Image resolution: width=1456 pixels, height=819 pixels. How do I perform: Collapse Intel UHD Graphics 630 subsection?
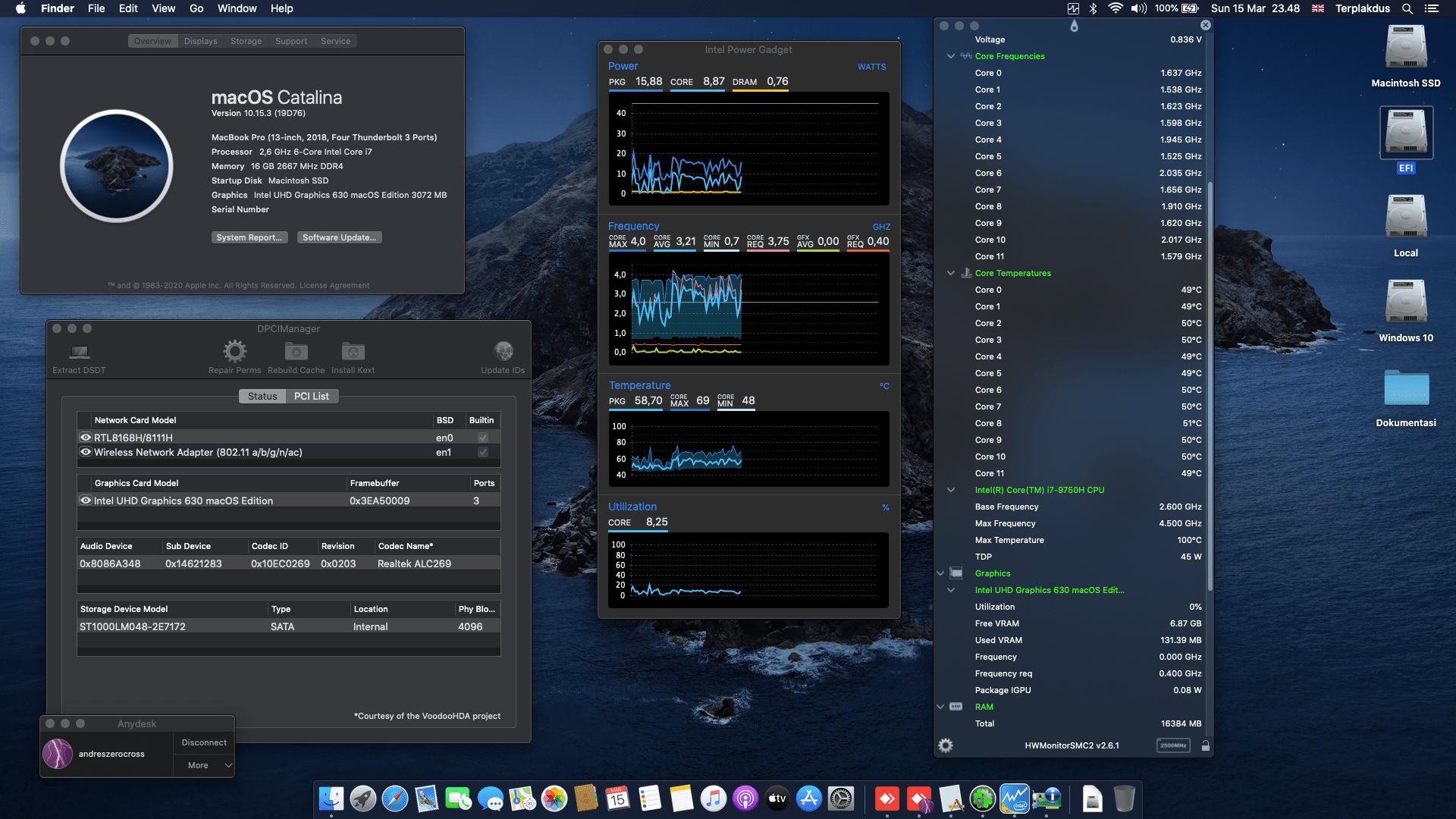(951, 590)
